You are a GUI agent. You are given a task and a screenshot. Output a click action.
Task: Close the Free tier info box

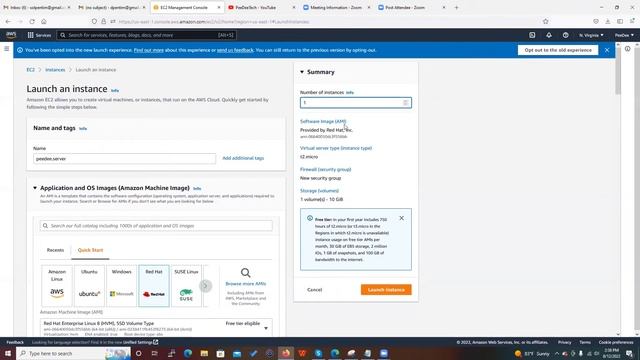click(x=402, y=218)
